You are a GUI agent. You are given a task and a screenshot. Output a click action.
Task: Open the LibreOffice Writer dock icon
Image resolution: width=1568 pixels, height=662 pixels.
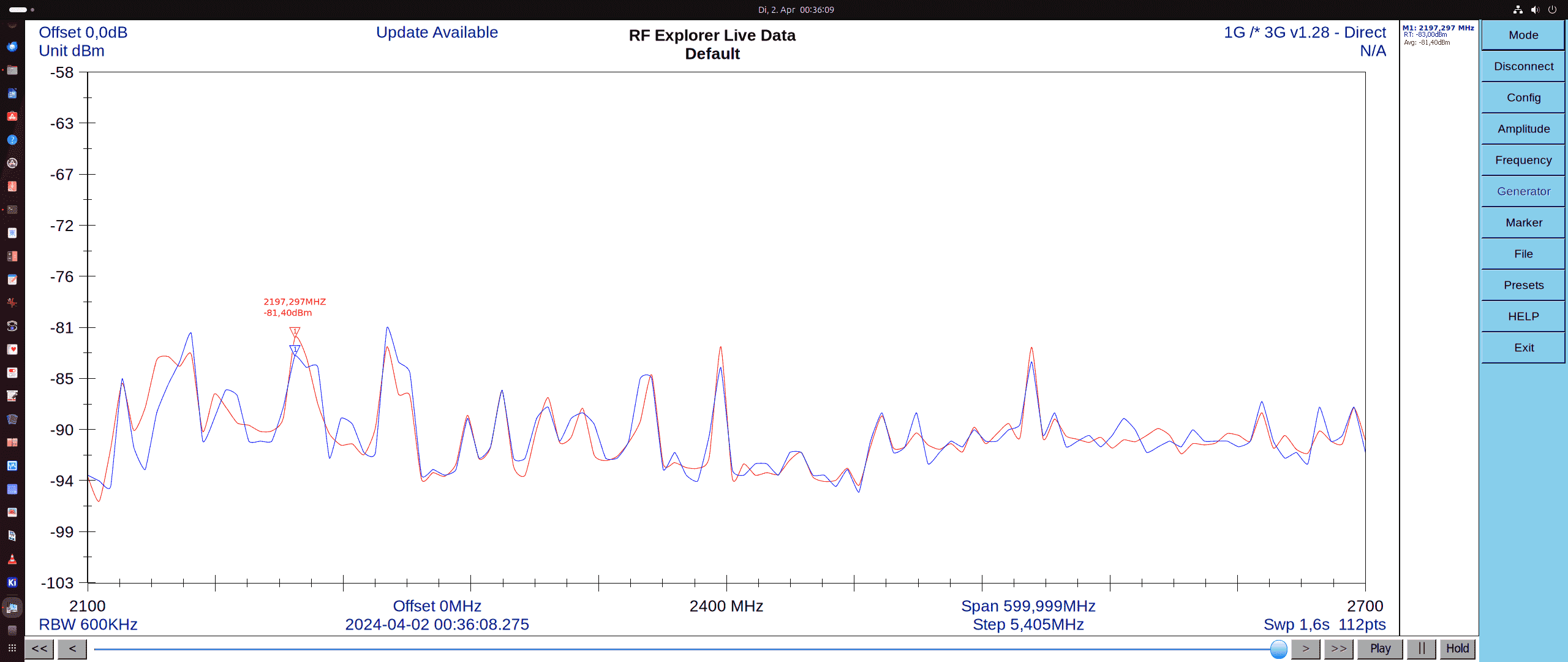(12, 93)
